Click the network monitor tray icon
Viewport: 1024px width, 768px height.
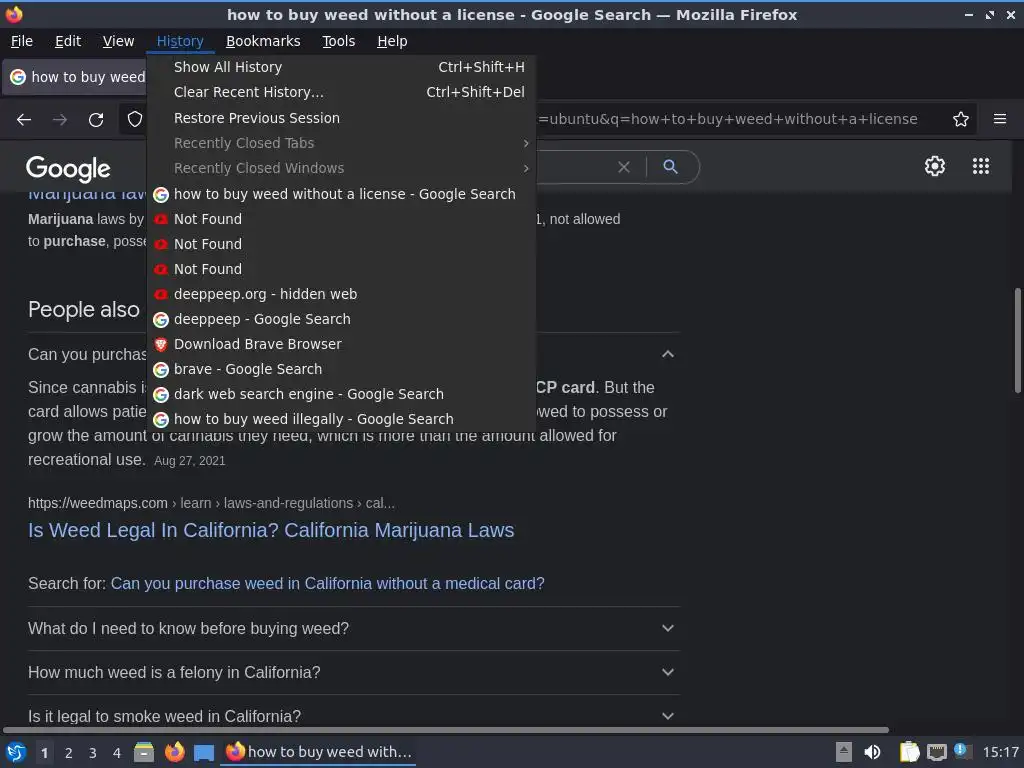(936, 752)
